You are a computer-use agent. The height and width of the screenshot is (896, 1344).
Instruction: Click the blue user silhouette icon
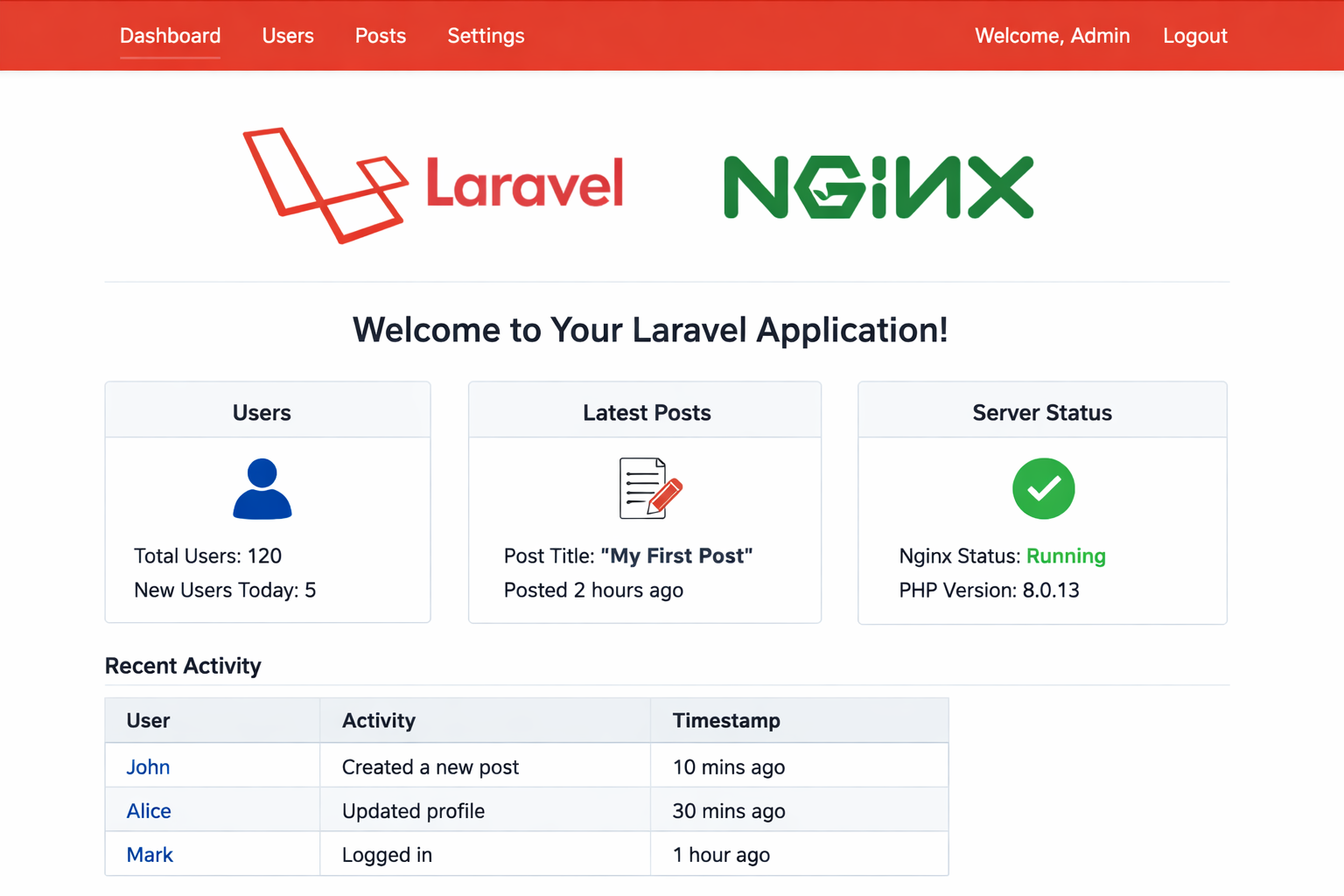[262, 489]
